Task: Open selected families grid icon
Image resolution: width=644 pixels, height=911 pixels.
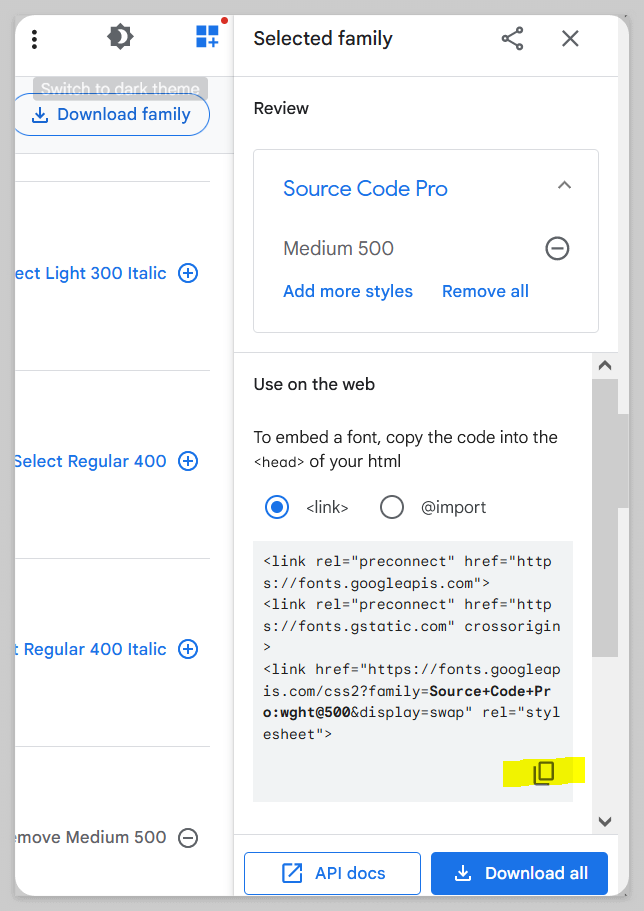Action: click(207, 36)
